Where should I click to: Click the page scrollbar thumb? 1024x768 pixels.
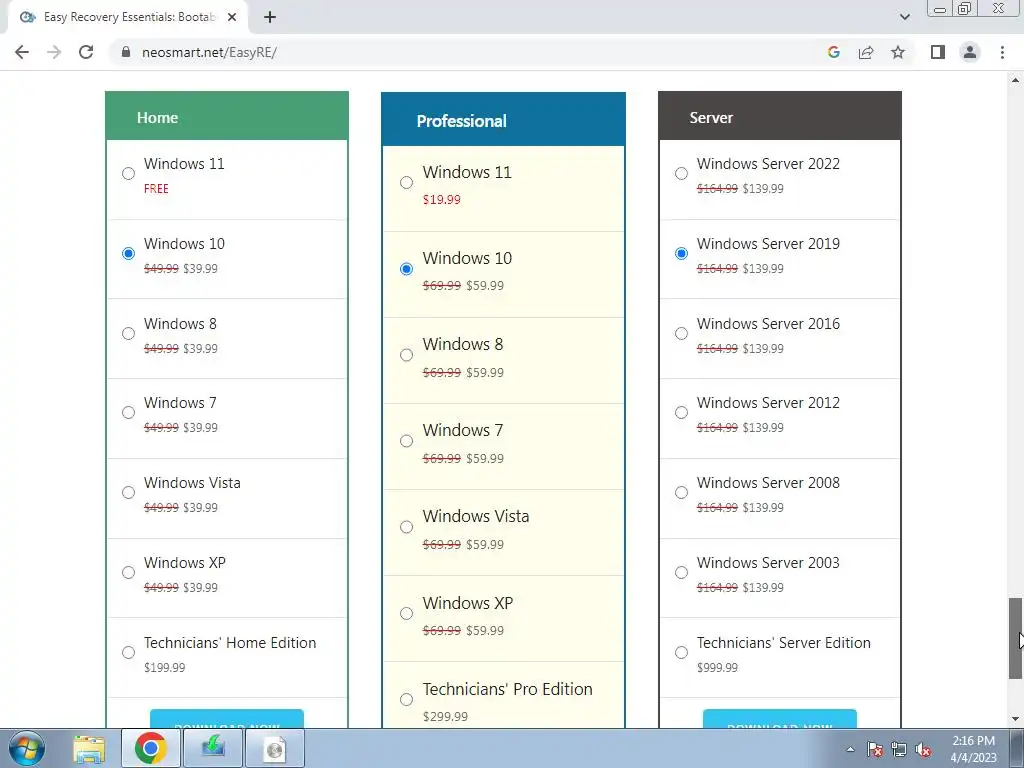pos(1016,639)
